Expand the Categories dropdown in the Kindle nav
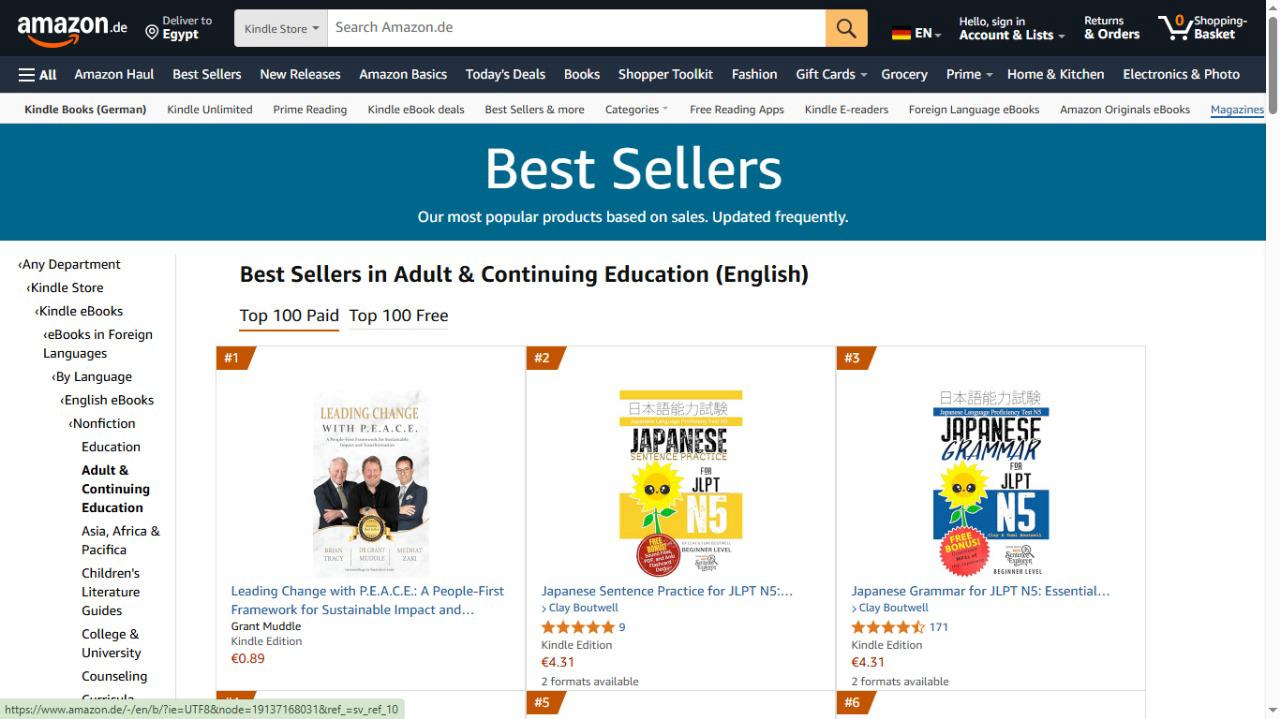The height and width of the screenshot is (719, 1280). click(636, 109)
